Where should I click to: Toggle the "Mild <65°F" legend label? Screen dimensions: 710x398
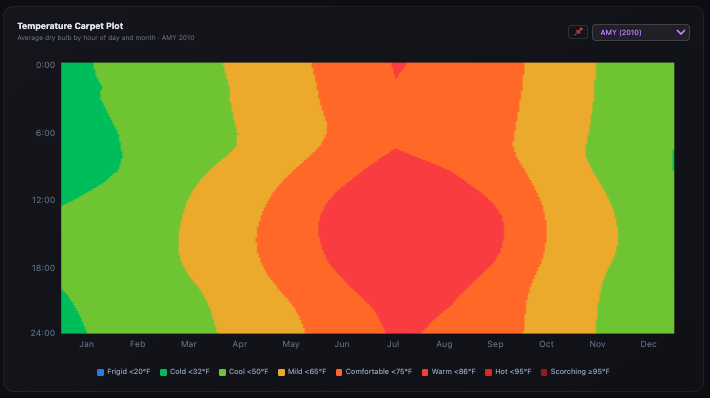pos(307,372)
